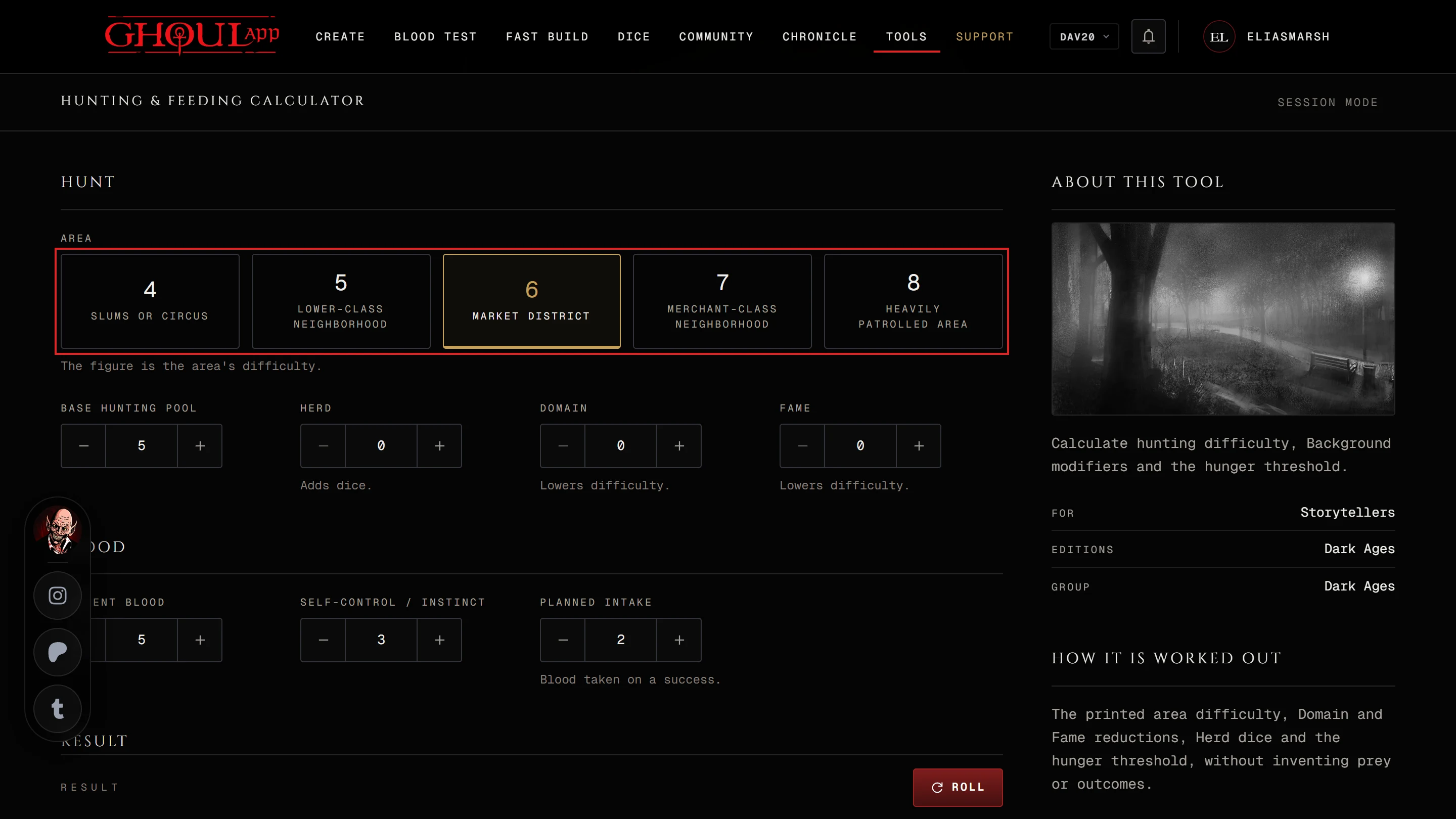Open the Dice menu item
The width and height of the screenshot is (1456, 819).
pos(633,37)
